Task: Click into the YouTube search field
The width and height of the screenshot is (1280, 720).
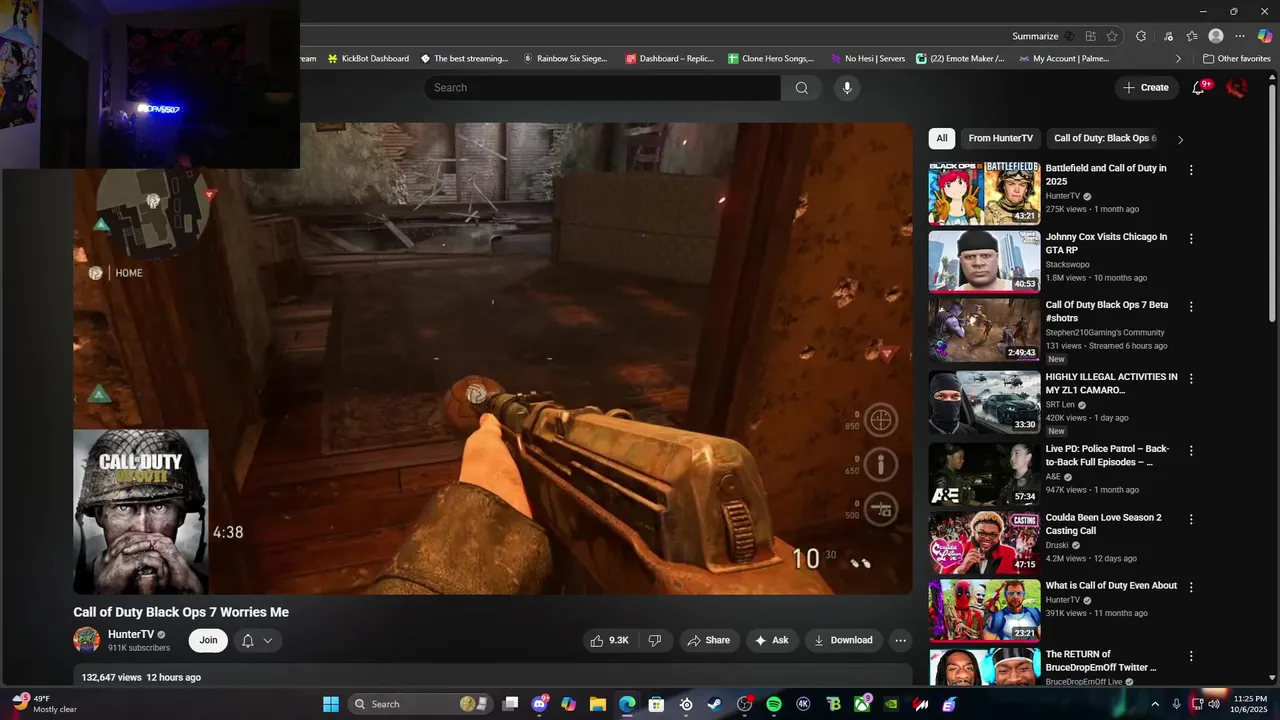Action: (603, 88)
